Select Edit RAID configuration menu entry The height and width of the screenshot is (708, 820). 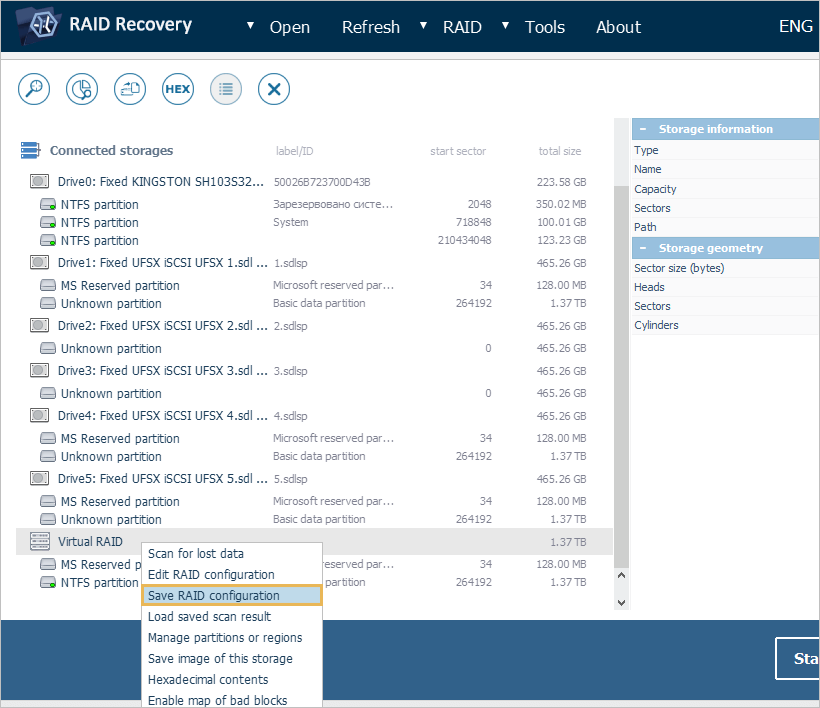pos(211,575)
